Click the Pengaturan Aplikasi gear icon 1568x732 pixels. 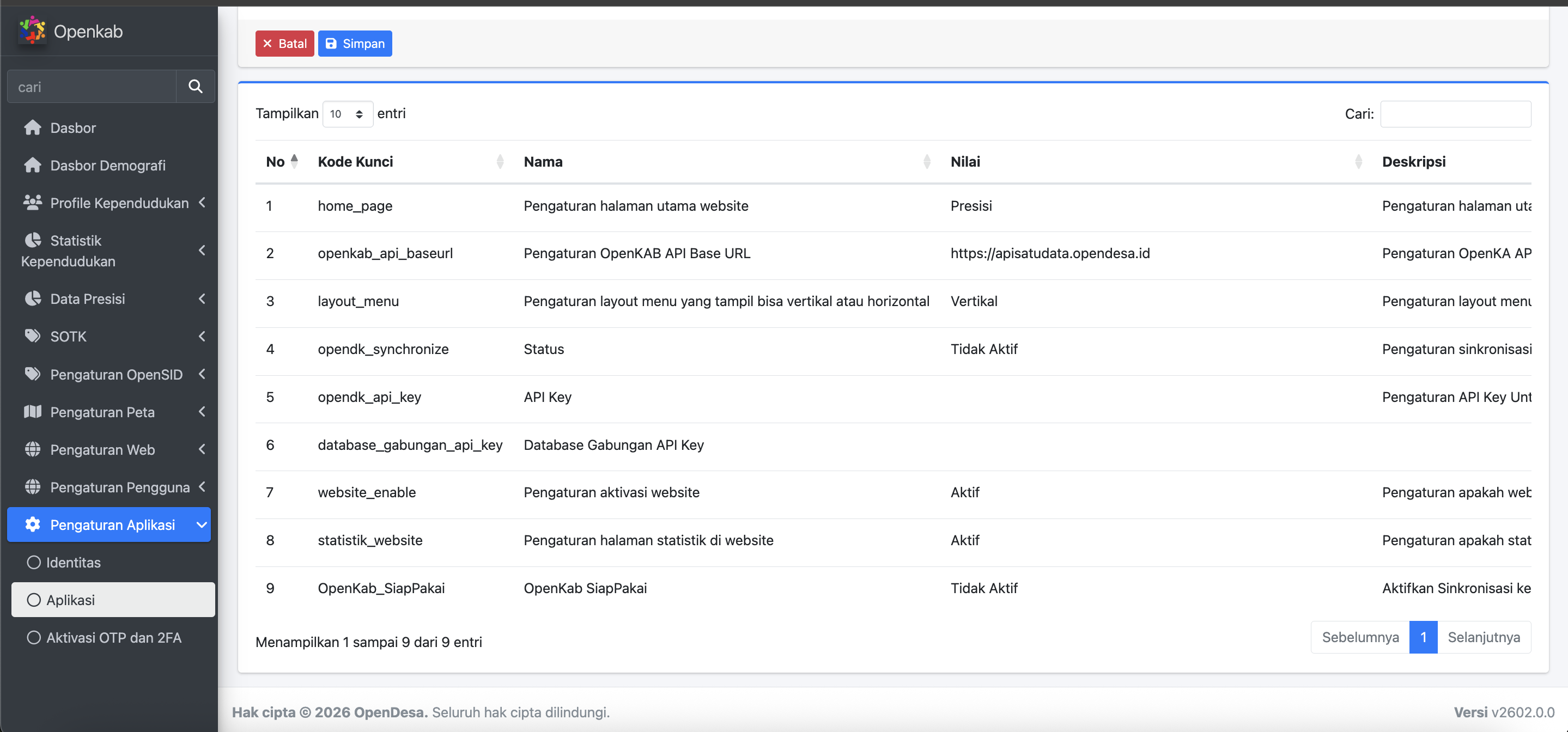33,524
